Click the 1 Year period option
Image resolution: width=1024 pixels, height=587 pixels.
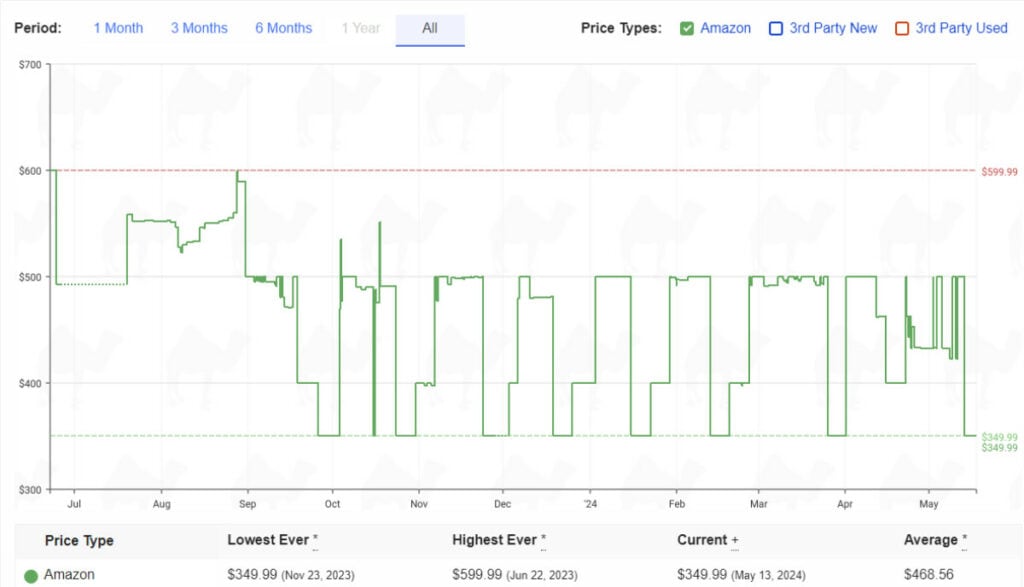[360, 28]
